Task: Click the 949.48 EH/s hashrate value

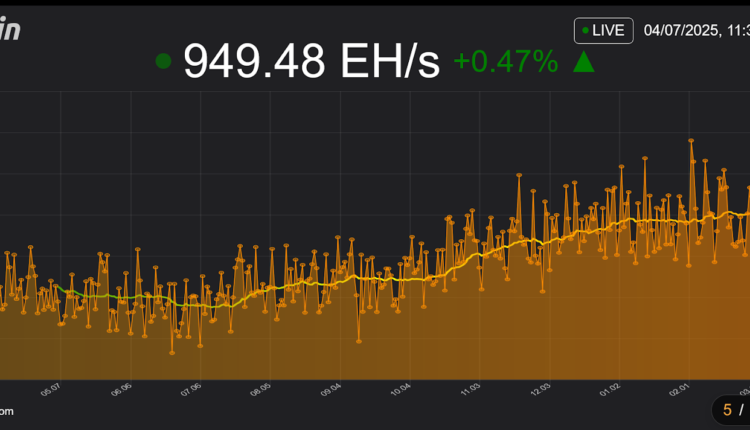Action: 312,62
